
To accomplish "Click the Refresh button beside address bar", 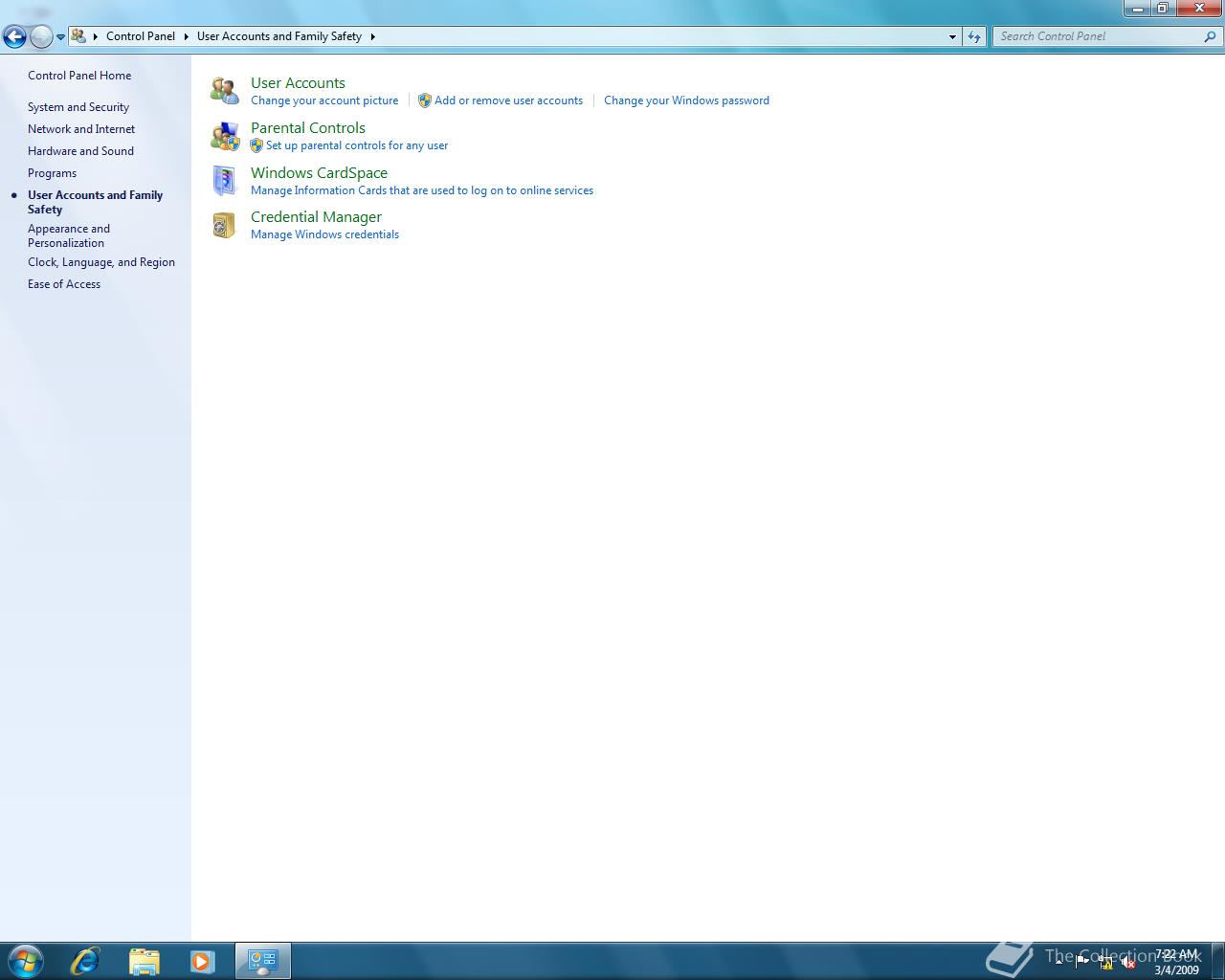I will tap(974, 36).
